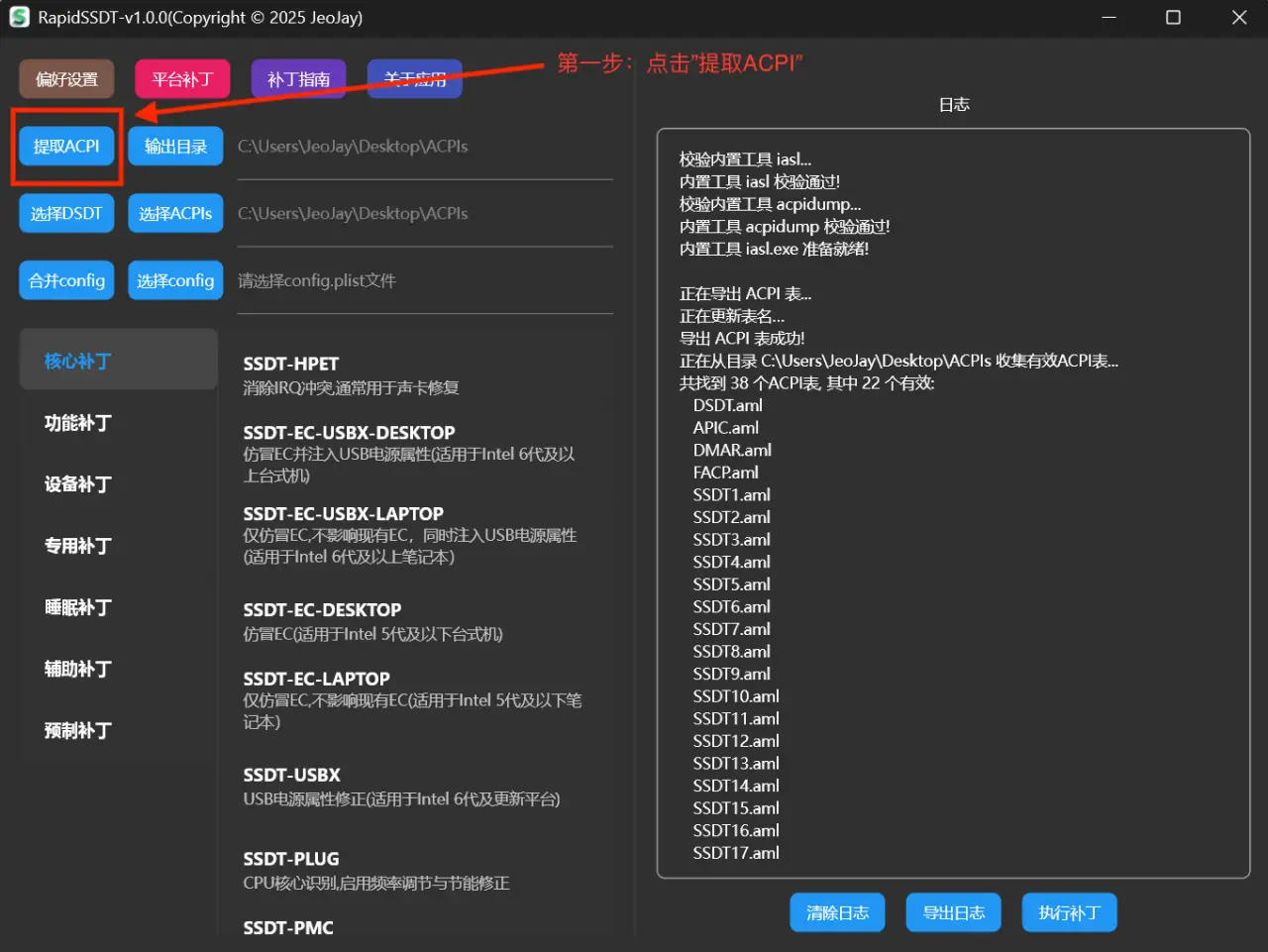Run patches with 执行补丁 button
Image resolution: width=1268 pixels, height=952 pixels.
pyautogui.click(x=1069, y=913)
